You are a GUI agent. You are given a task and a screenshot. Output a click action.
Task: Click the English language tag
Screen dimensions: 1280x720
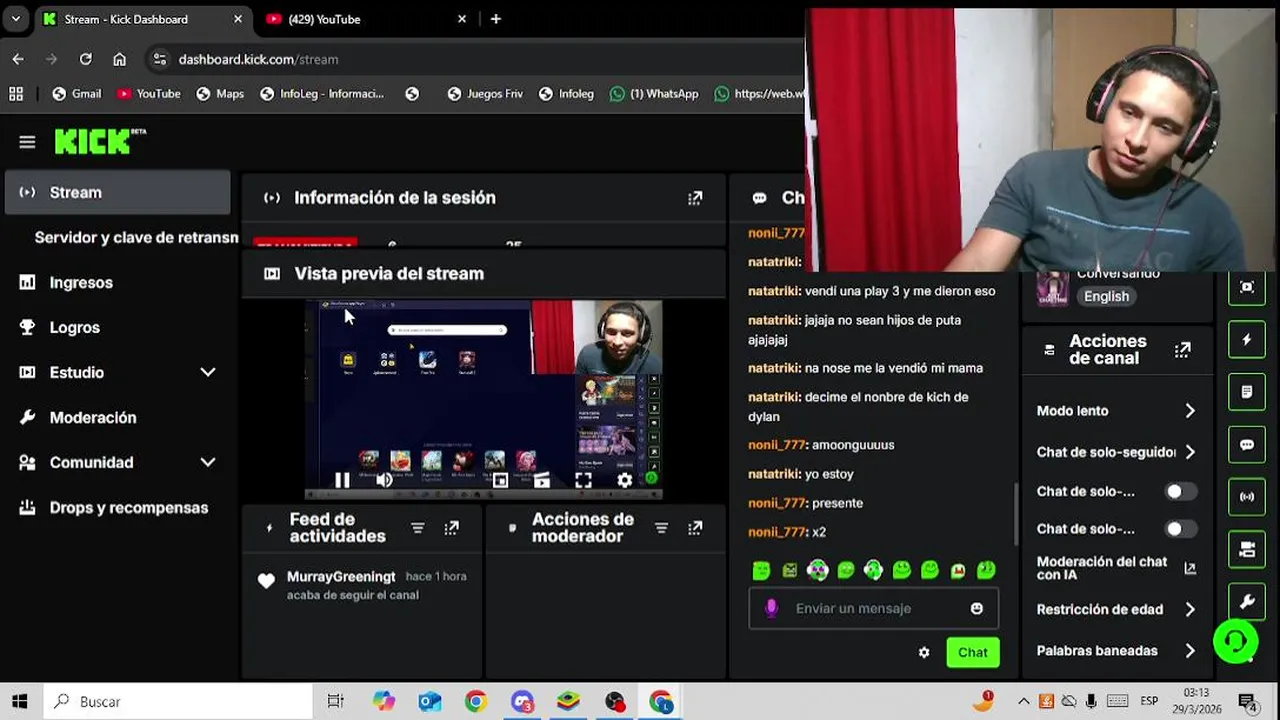coord(1106,296)
